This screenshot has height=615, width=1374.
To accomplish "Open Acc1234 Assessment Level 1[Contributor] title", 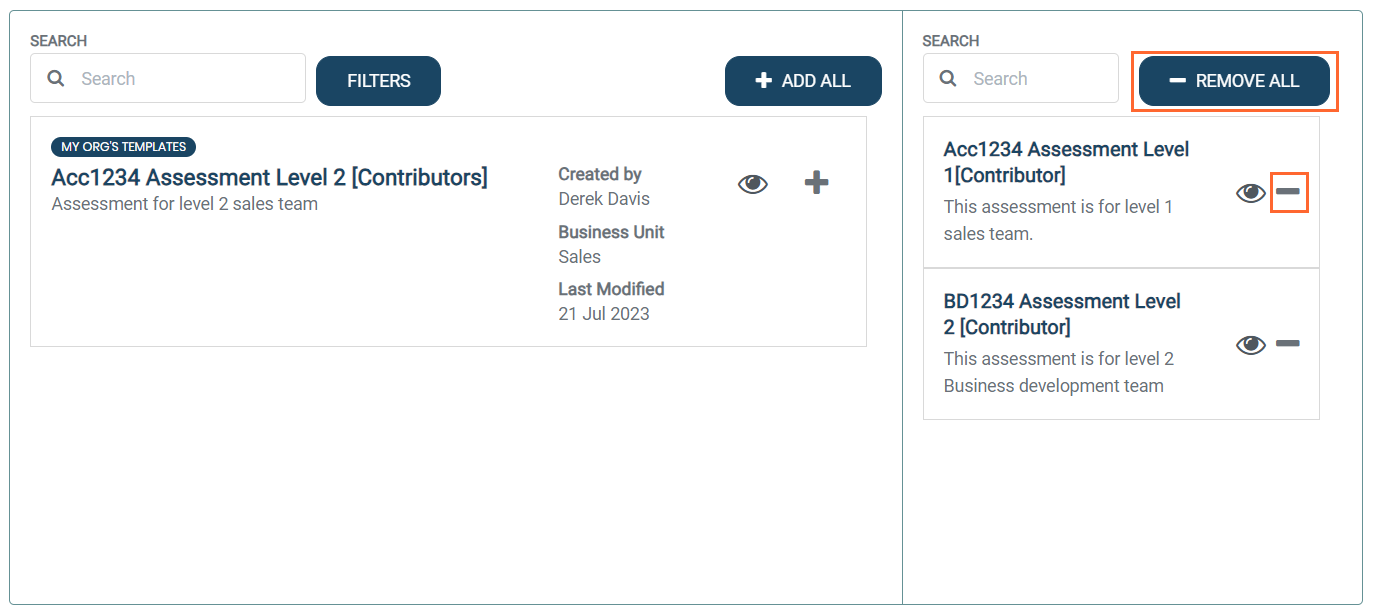I will click(x=1066, y=162).
